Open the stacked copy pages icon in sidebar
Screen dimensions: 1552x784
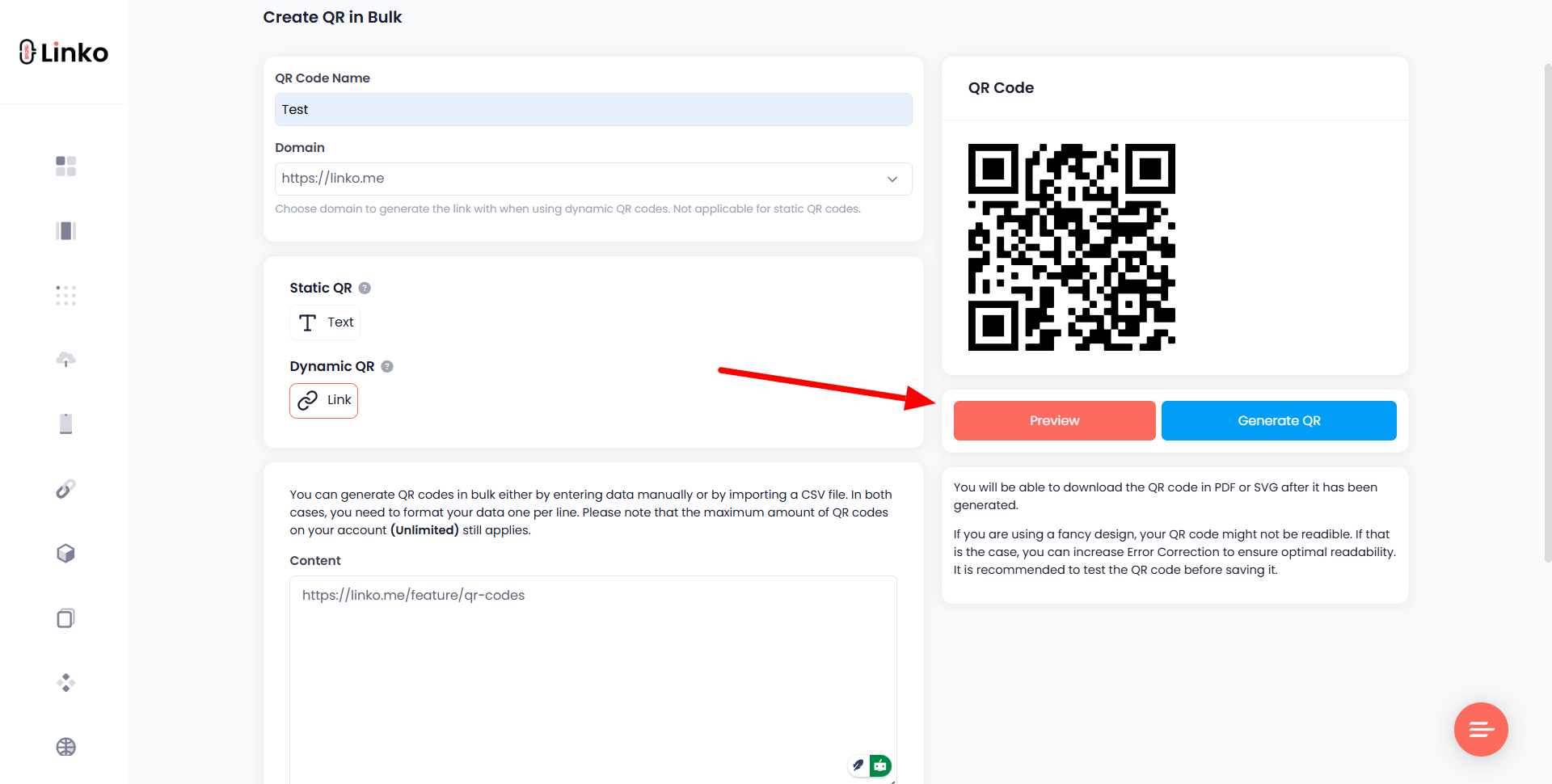[66, 618]
